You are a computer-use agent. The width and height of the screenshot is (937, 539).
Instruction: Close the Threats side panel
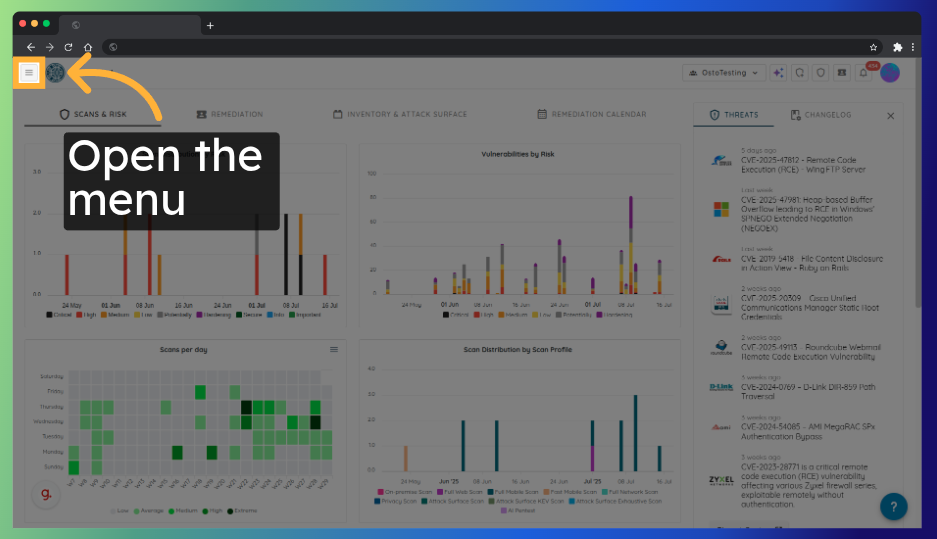tap(891, 116)
